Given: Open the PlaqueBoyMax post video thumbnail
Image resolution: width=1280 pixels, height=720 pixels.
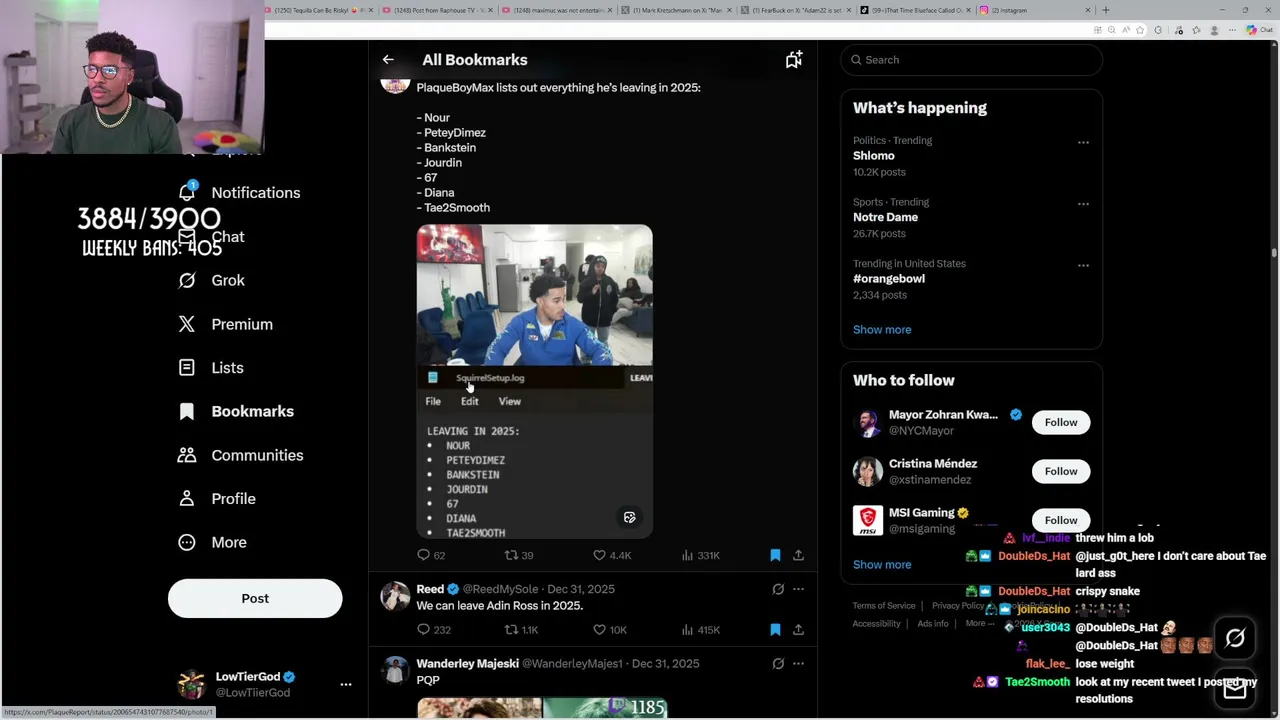Looking at the screenshot, I should 534,382.
